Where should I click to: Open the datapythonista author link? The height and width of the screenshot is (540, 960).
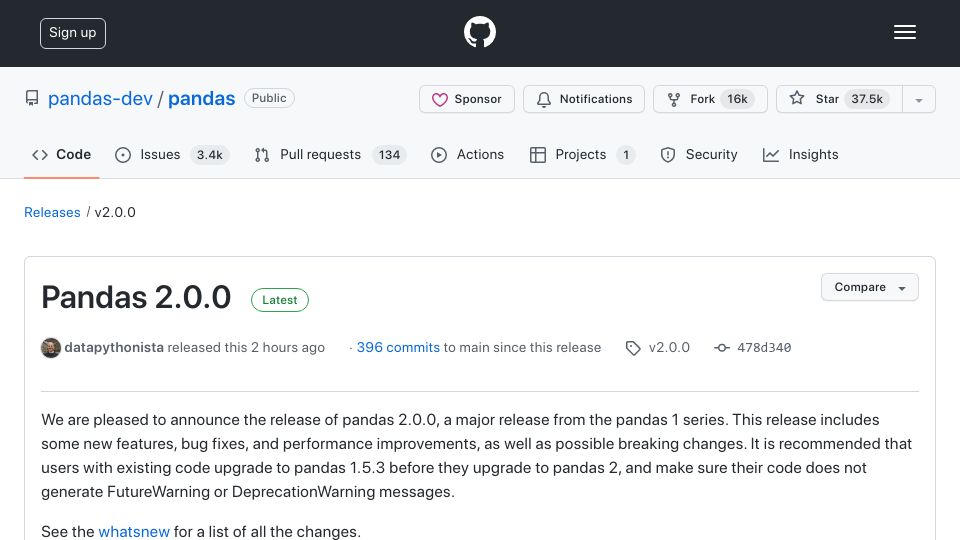pyautogui.click(x=114, y=348)
